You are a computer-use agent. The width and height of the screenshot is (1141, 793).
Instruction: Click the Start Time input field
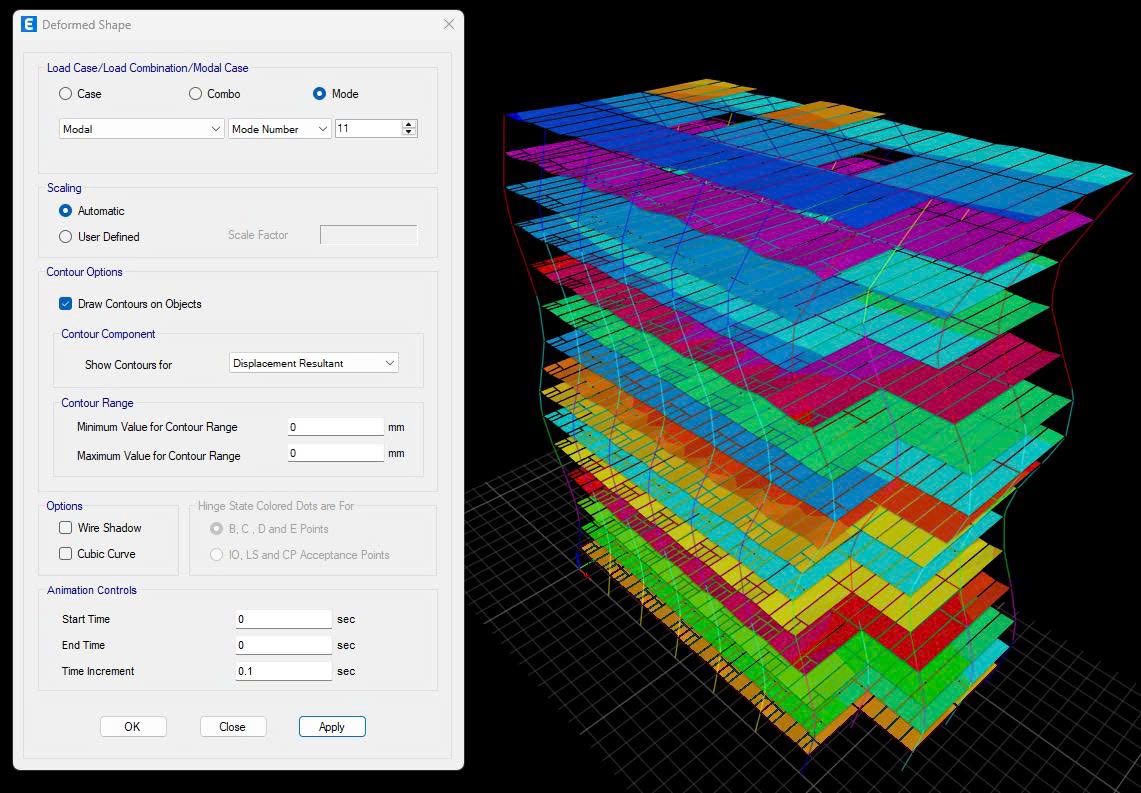point(283,619)
